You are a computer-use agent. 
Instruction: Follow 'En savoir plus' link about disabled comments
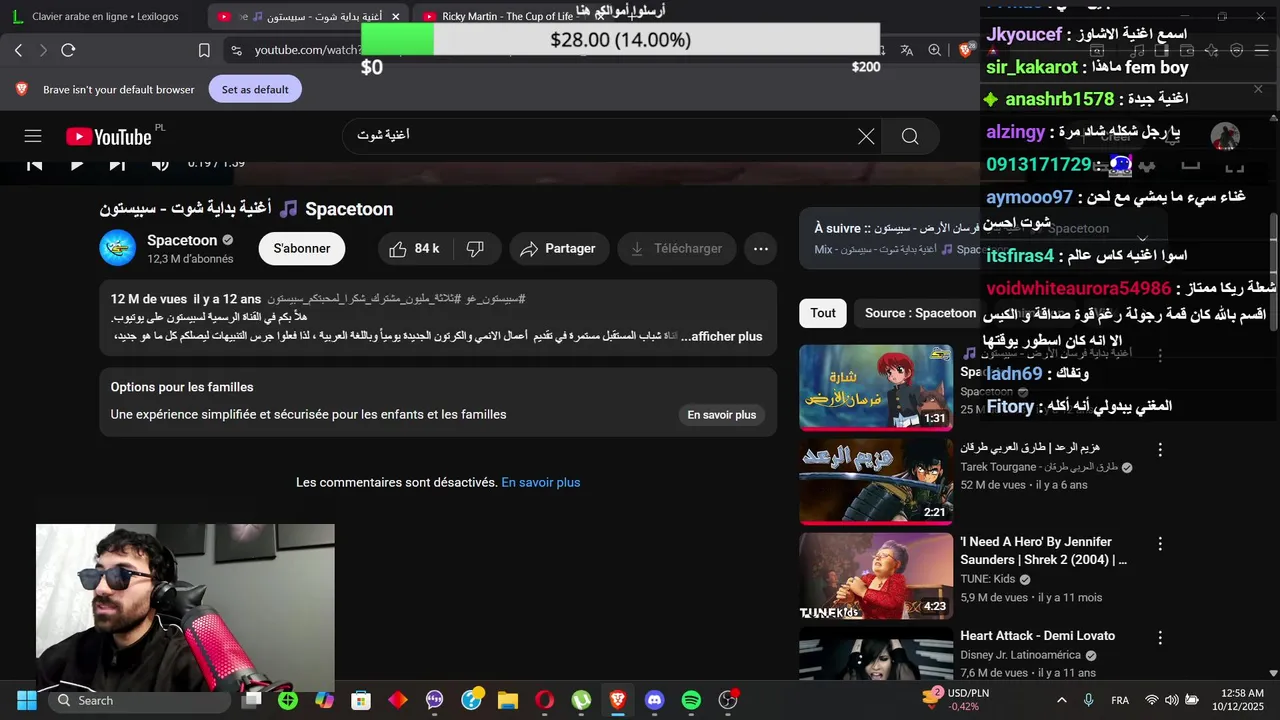click(x=541, y=482)
